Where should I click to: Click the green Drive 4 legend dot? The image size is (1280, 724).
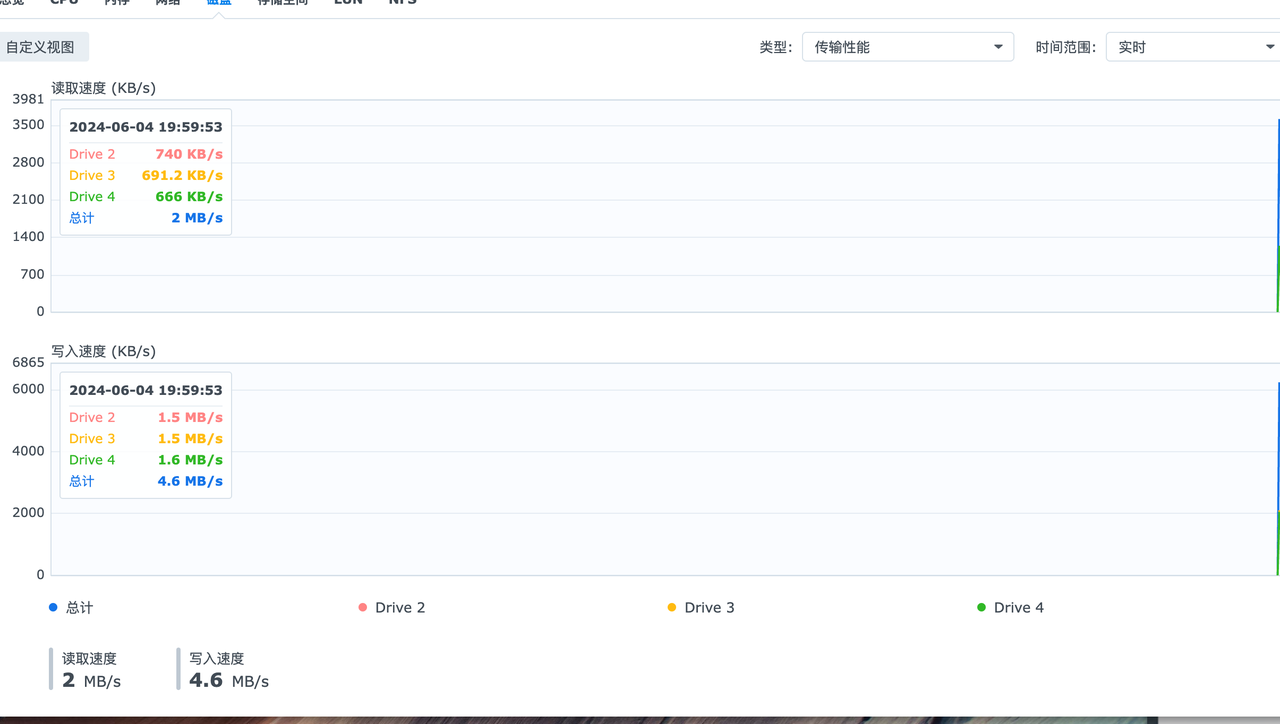(x=982, y=607)
